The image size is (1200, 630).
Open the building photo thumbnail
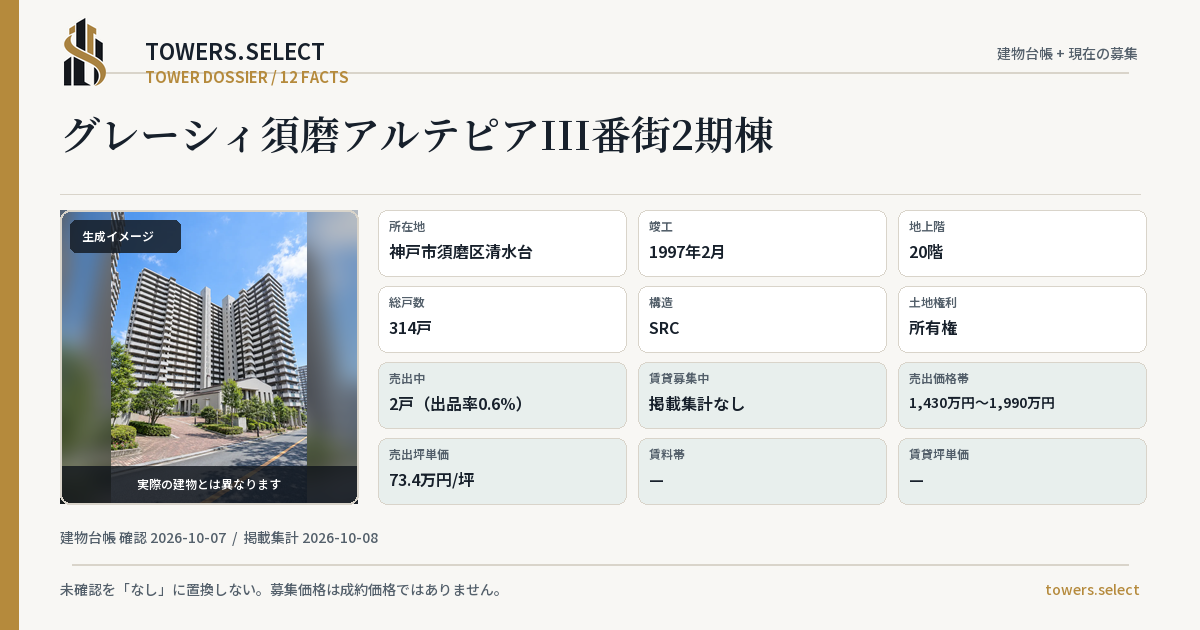point(209,357)
